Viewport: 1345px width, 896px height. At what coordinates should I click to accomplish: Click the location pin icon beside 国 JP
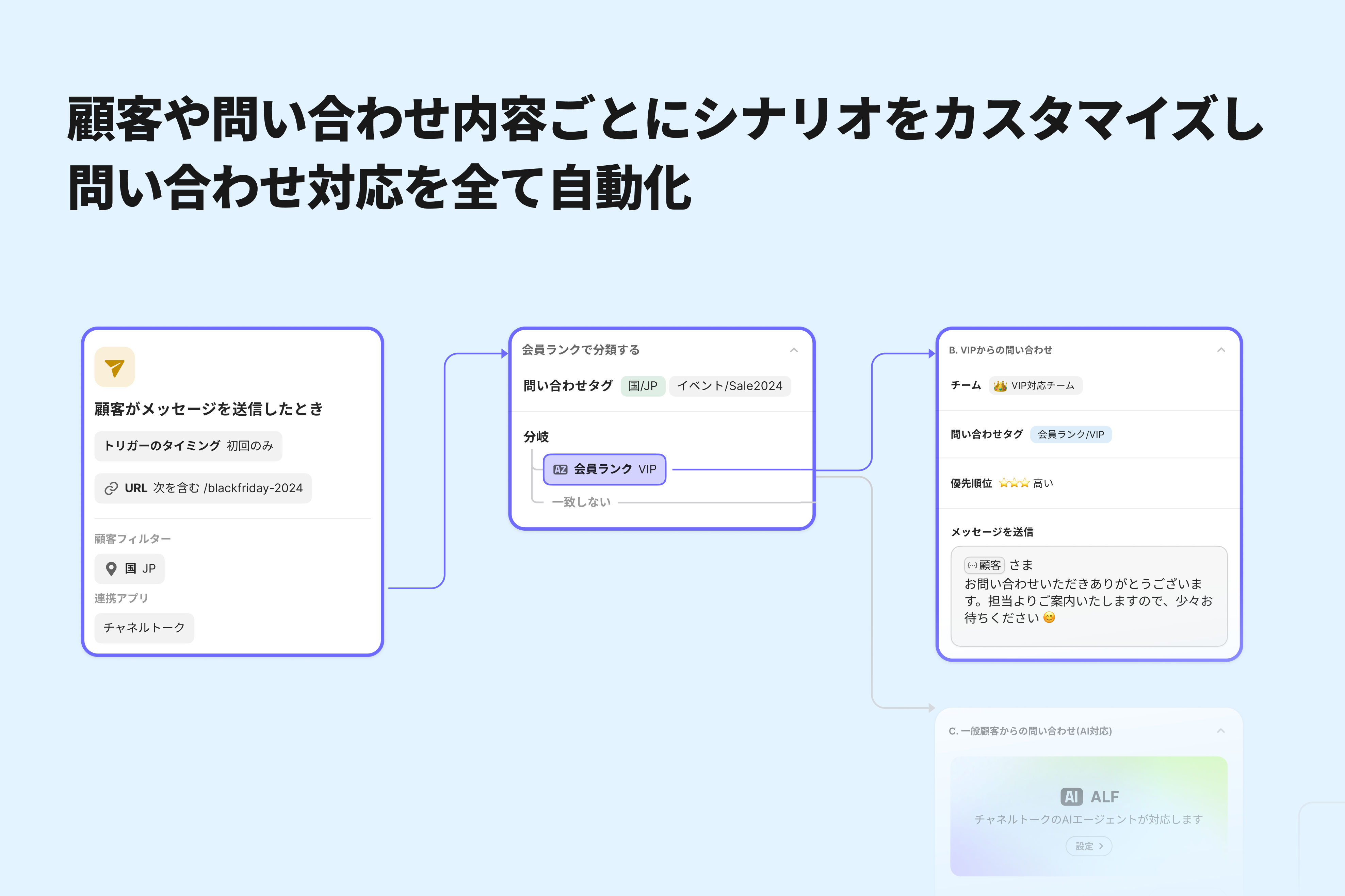point(112,568)
